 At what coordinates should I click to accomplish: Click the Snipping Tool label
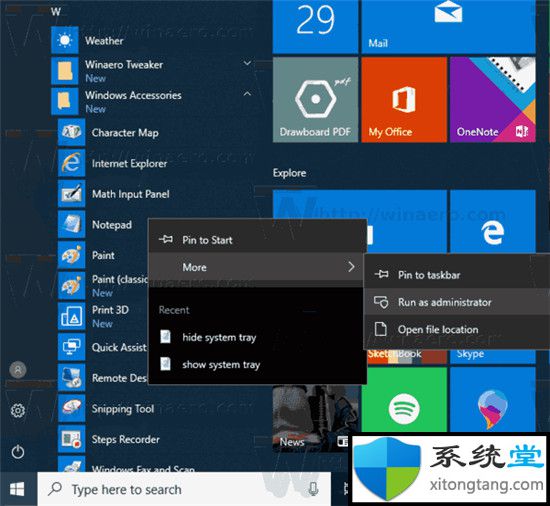(123, 409)
